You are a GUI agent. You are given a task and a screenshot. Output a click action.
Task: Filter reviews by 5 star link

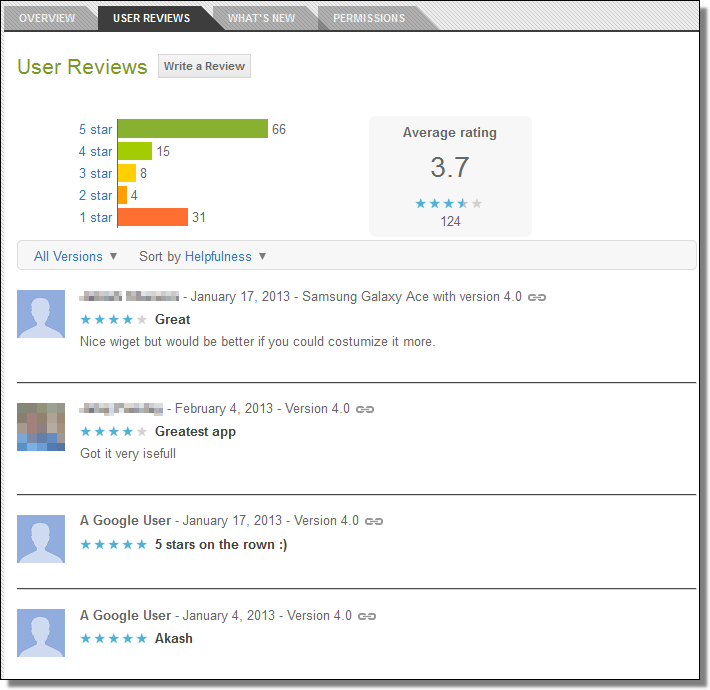tap(95, 129)
